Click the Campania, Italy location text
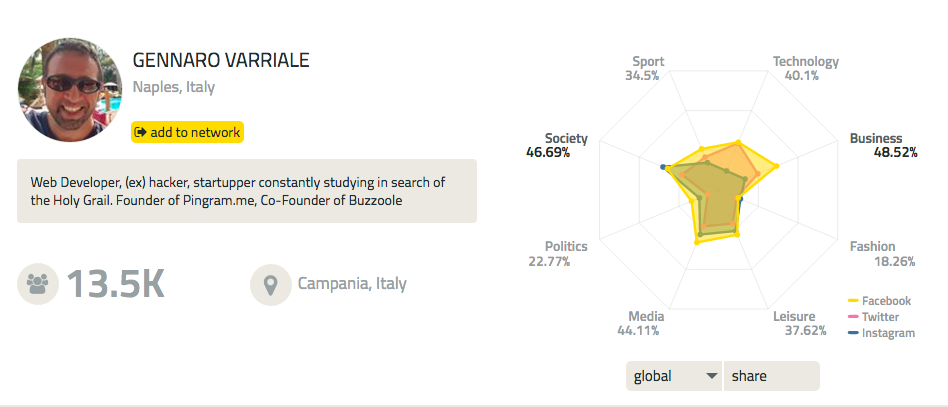This screenshot has width=948, height=407. click(x=352, y=284)
